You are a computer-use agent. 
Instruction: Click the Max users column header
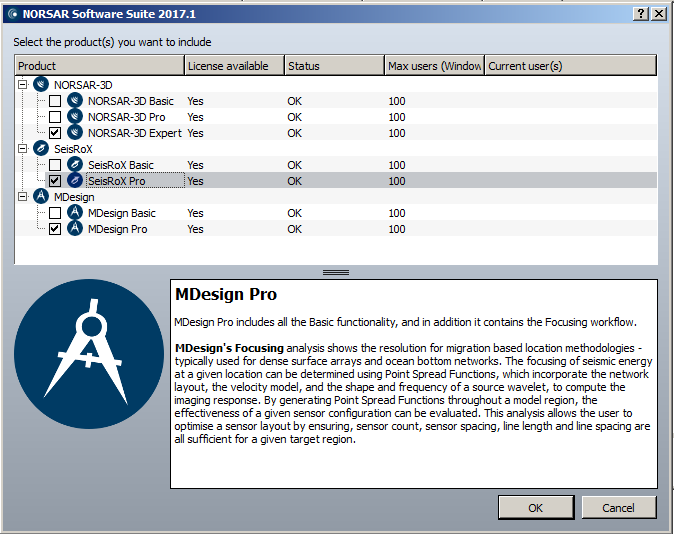tap(435, 66)
